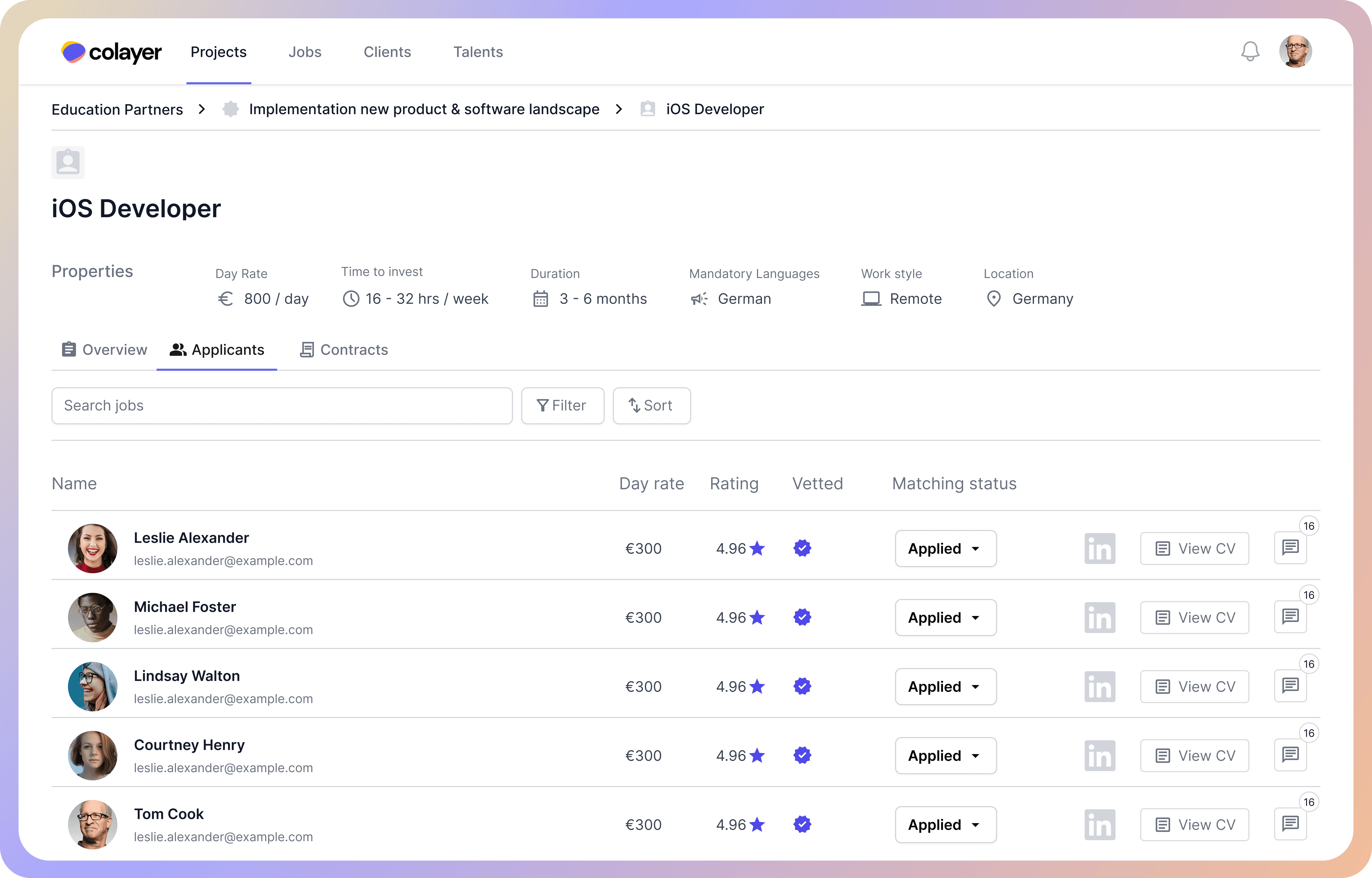Open the Overview tab

coord(104,350)
